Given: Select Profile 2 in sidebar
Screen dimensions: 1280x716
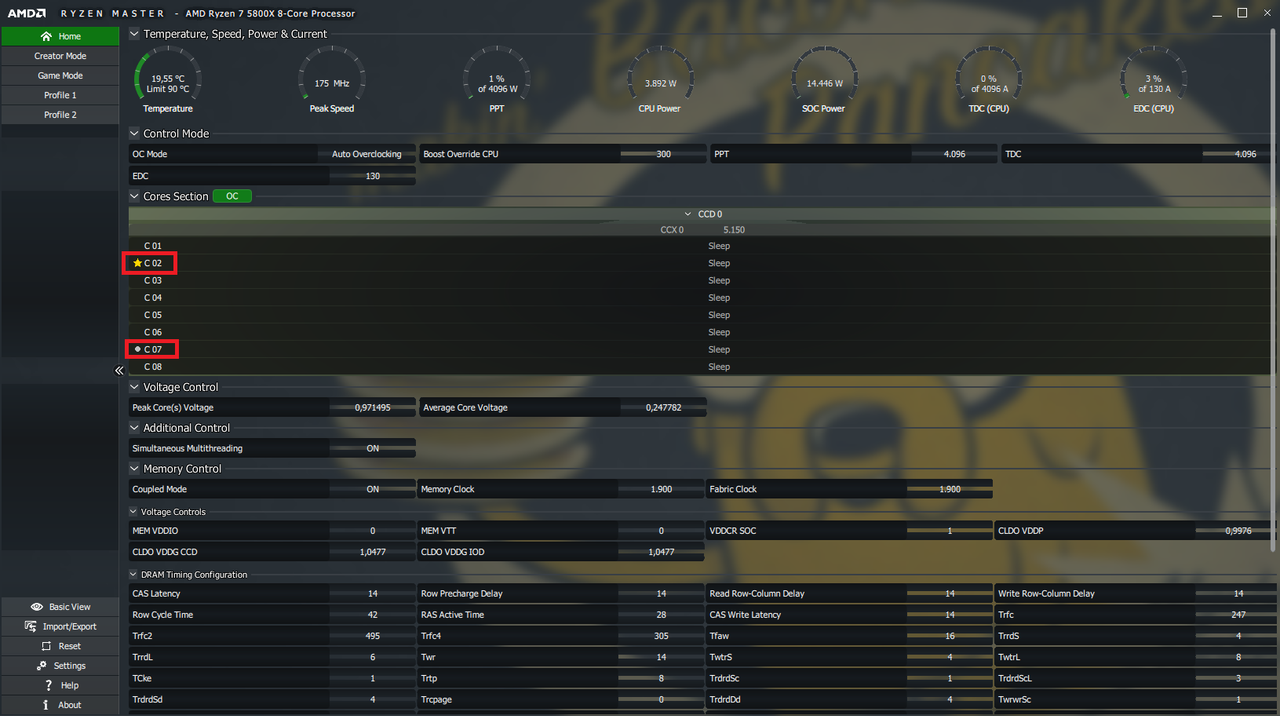Looking at the screenshot, I should pyautogui.click(x=60, y=114).
